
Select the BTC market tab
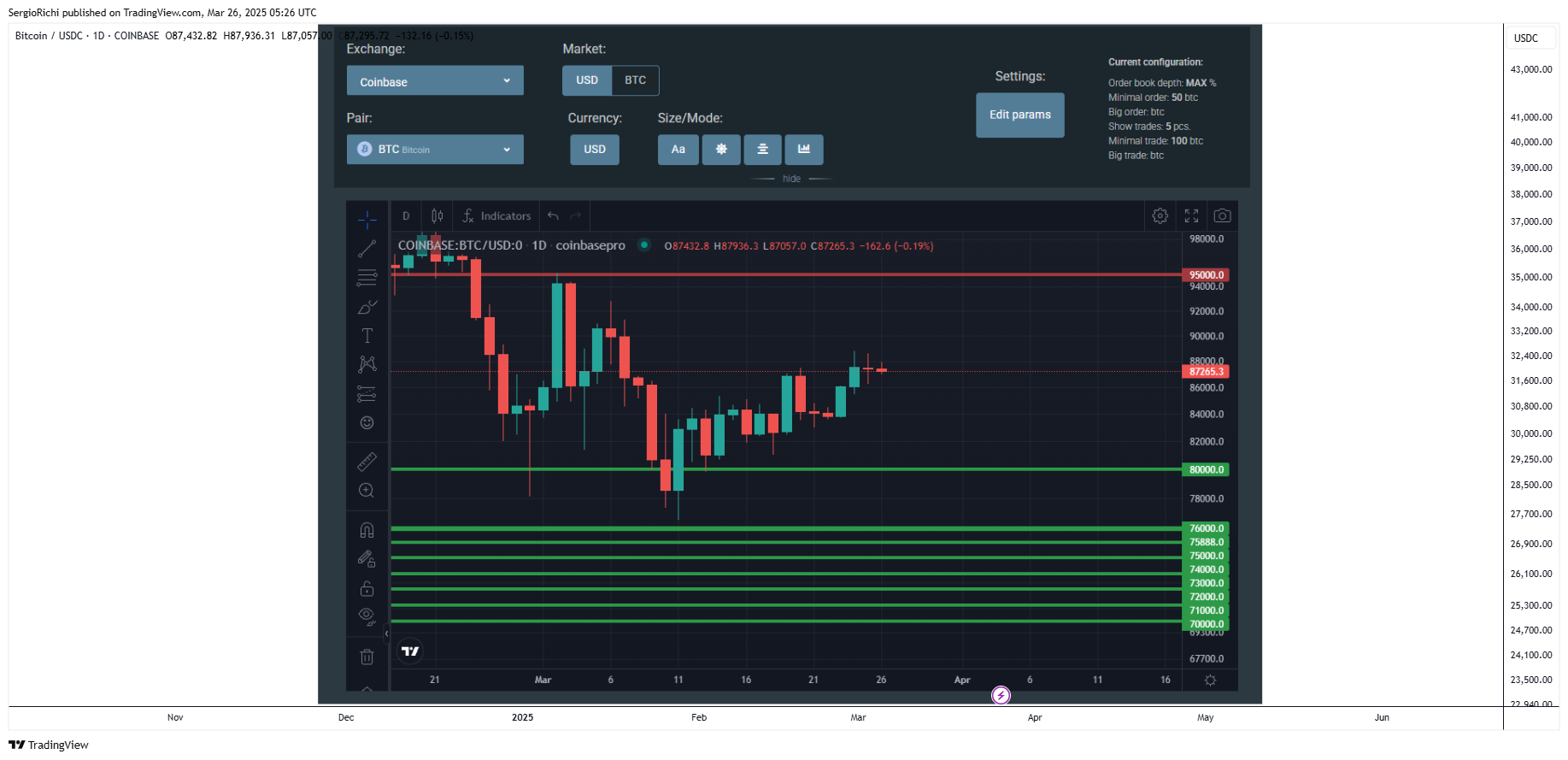[635, 80]
